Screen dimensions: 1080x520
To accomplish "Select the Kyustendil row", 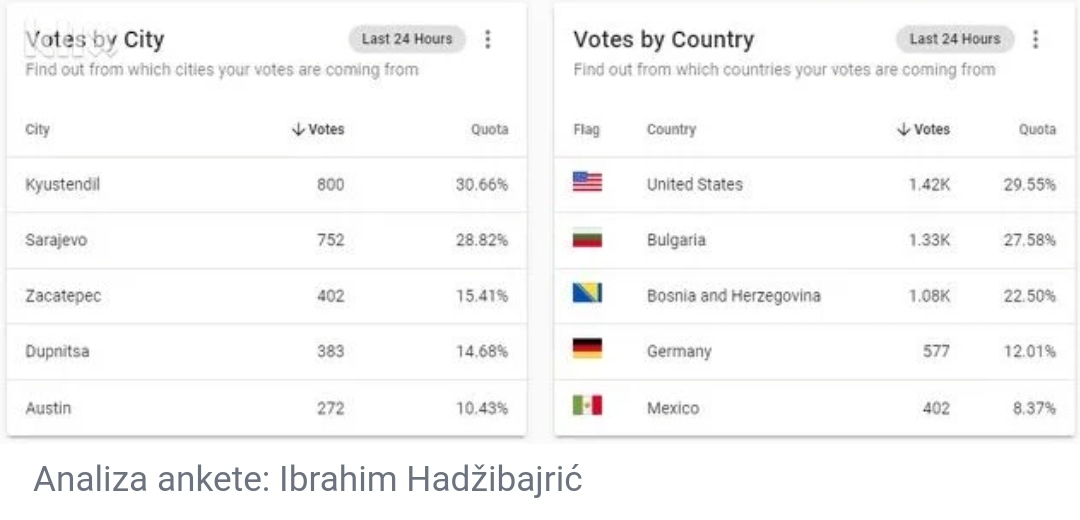I will click(267, 185).
